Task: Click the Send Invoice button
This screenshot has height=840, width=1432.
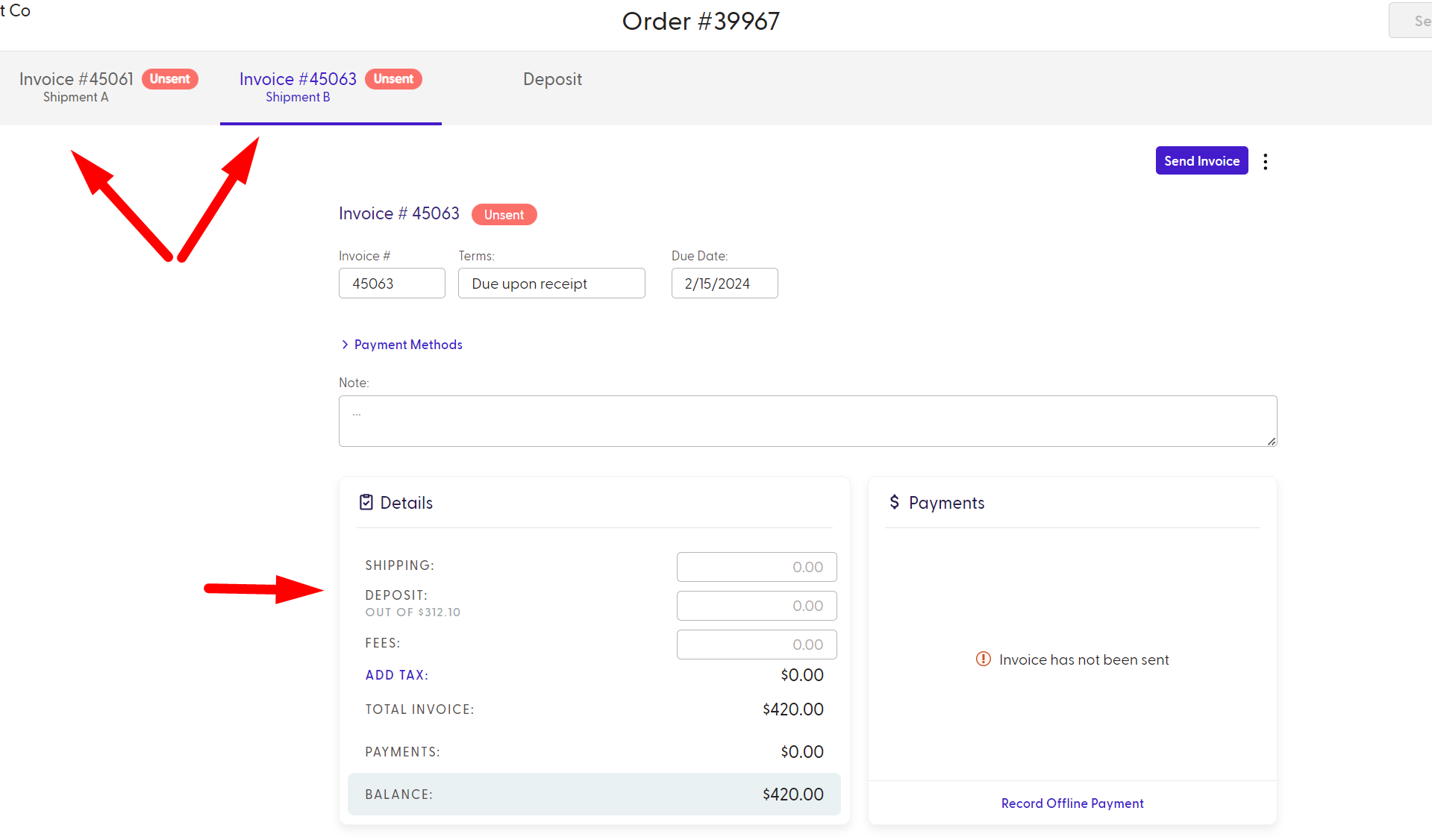Action: tap(1201, 160)
